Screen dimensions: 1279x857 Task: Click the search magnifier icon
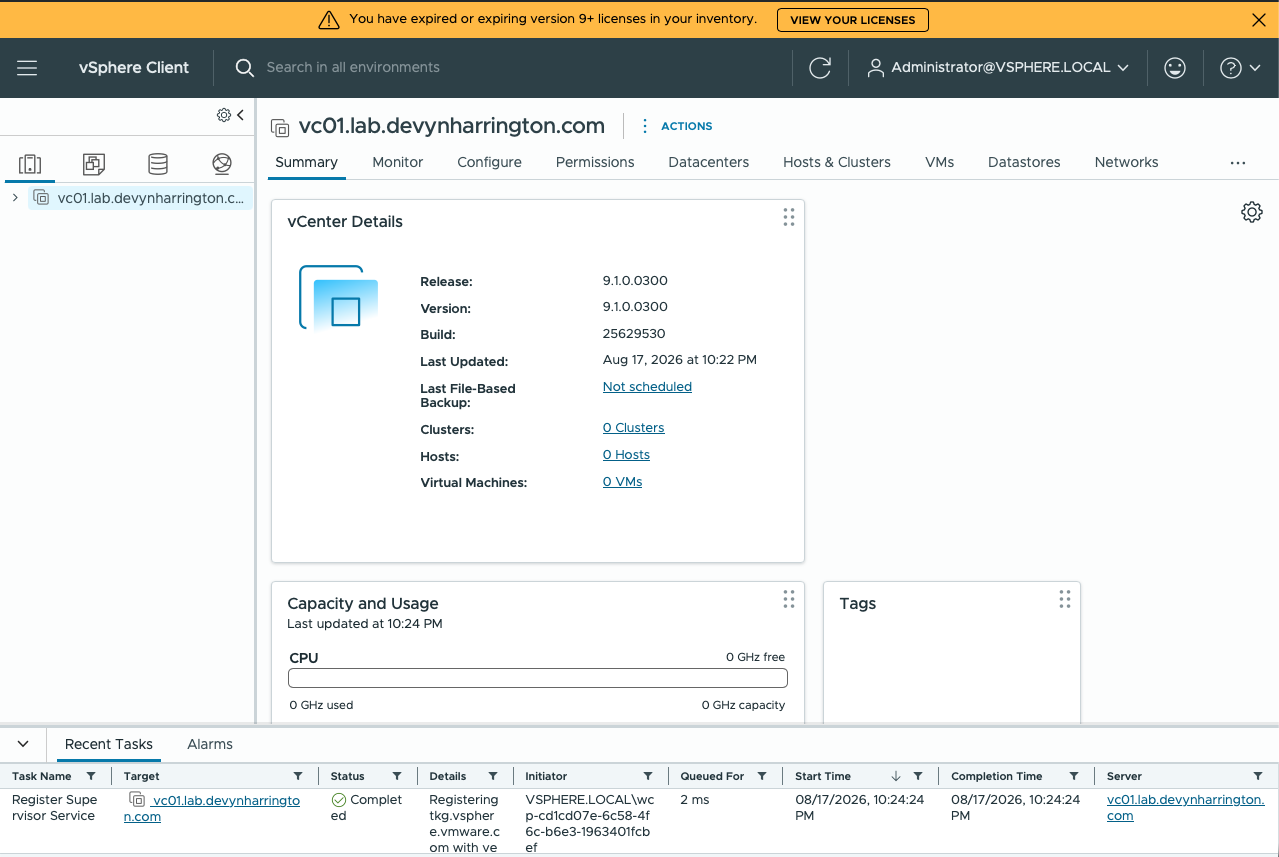pyautogui.click(x=244, y=68)
